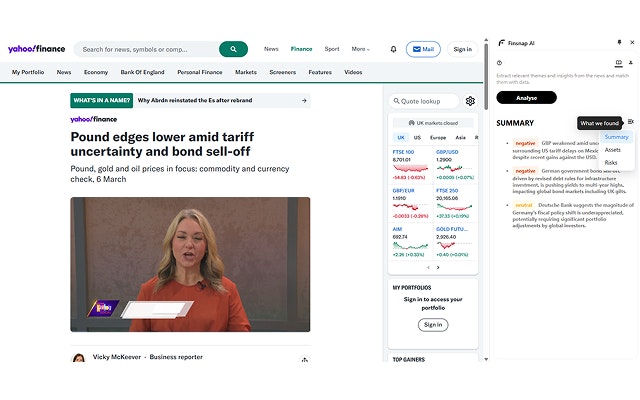Click the magnifier icon in Quote lookup

click(x=396, y=101)
